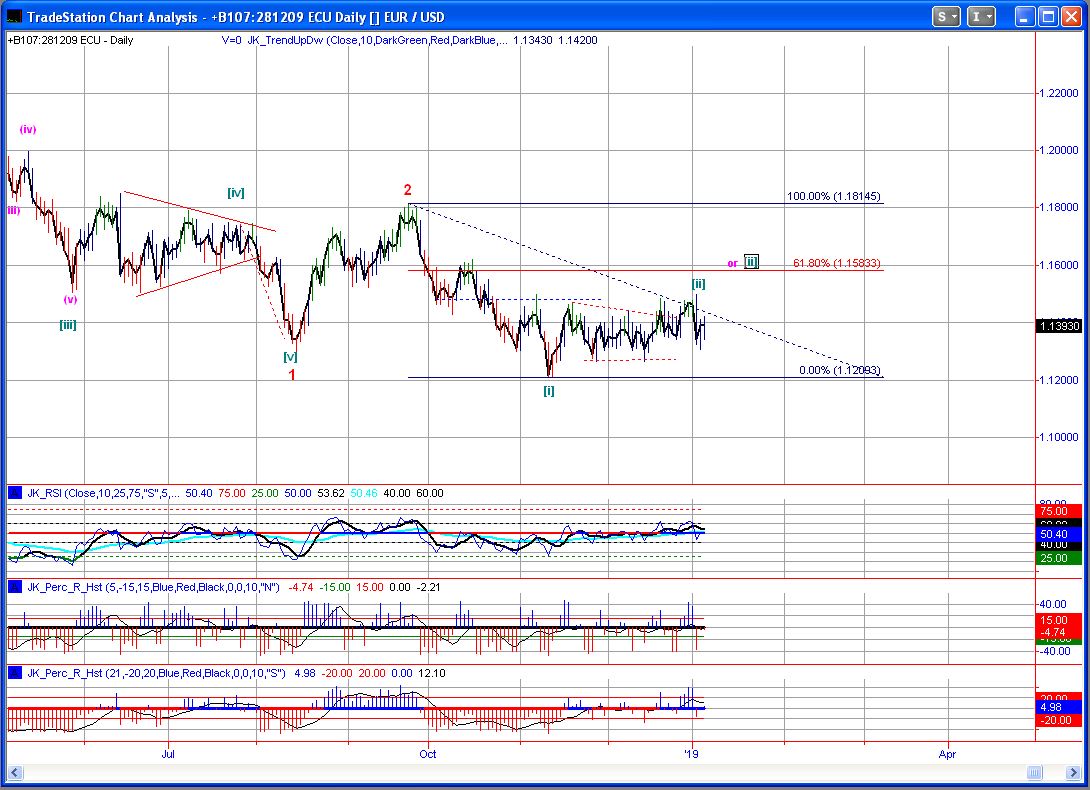
Task: Click the alert icon beside JK_RSI
Action: pyautogui.click(x=15, y=493)
